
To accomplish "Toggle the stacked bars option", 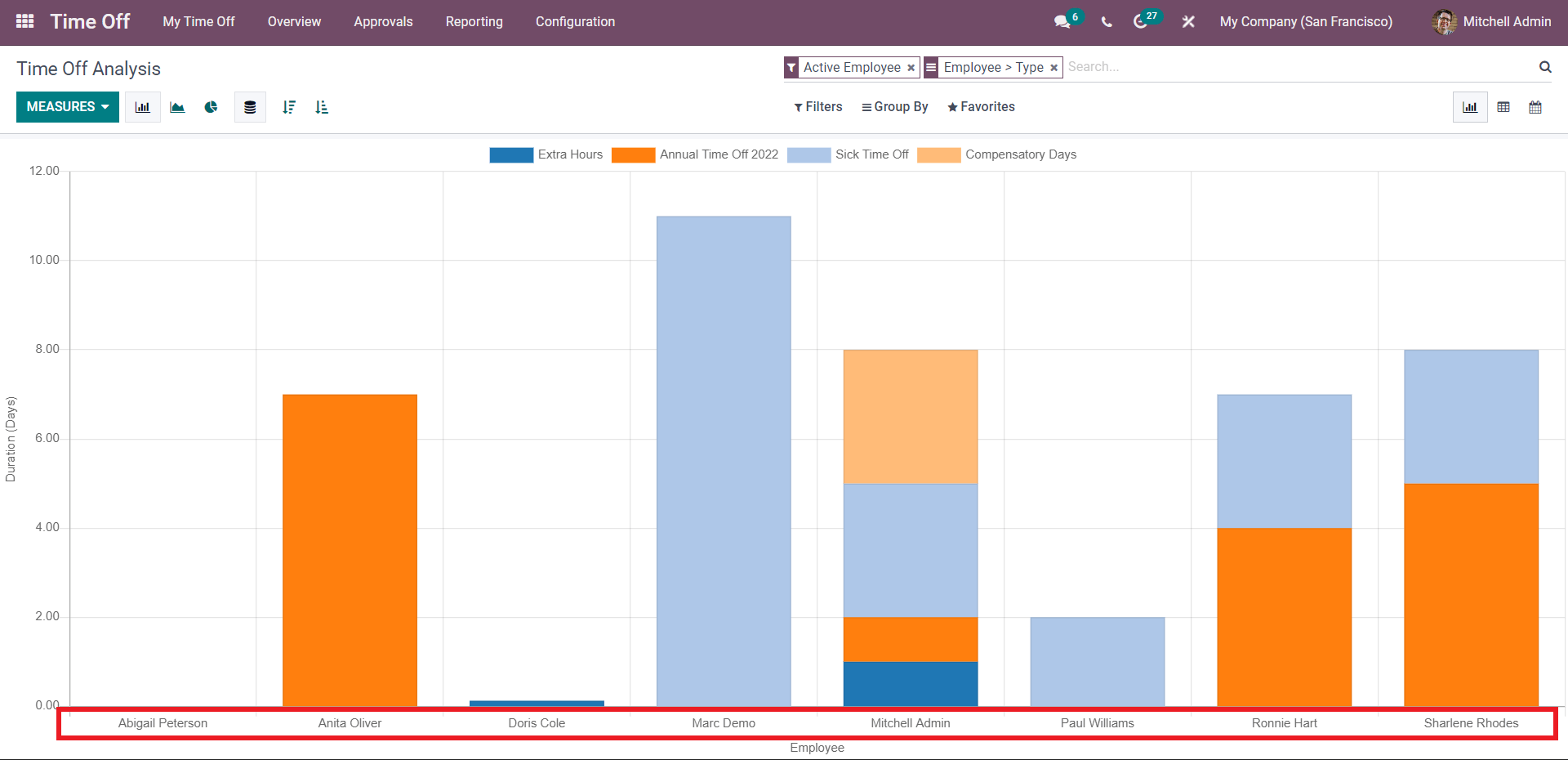I will (250, 107).
